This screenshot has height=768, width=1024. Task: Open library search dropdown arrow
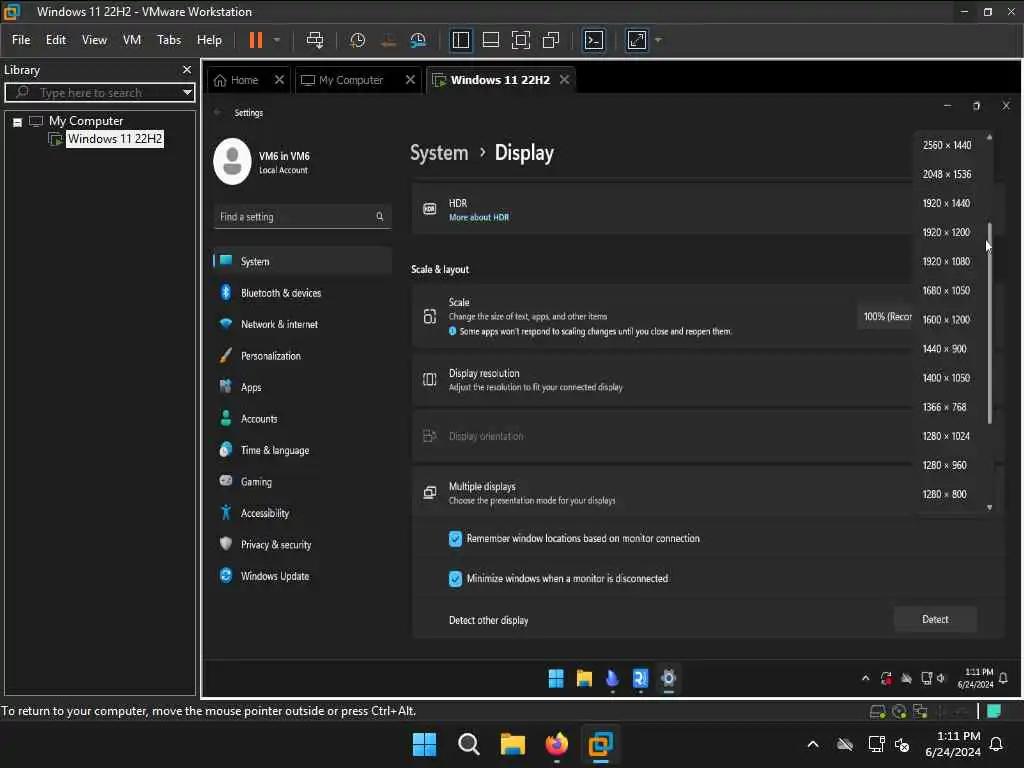(x=187, y=92)
